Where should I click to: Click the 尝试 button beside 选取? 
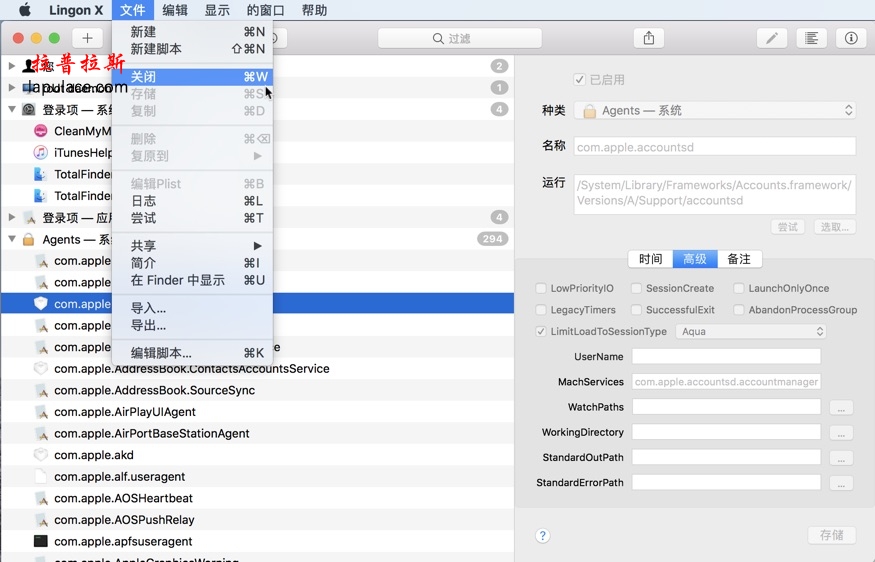788,227
